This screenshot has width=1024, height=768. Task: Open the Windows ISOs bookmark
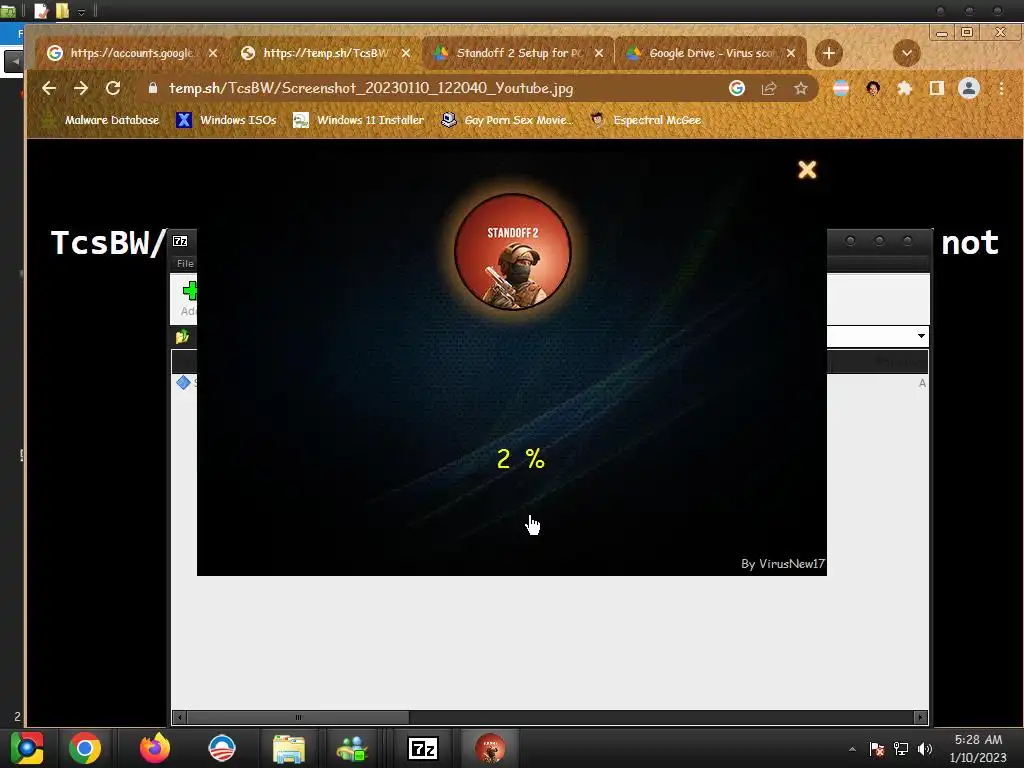tap(227, 120)
